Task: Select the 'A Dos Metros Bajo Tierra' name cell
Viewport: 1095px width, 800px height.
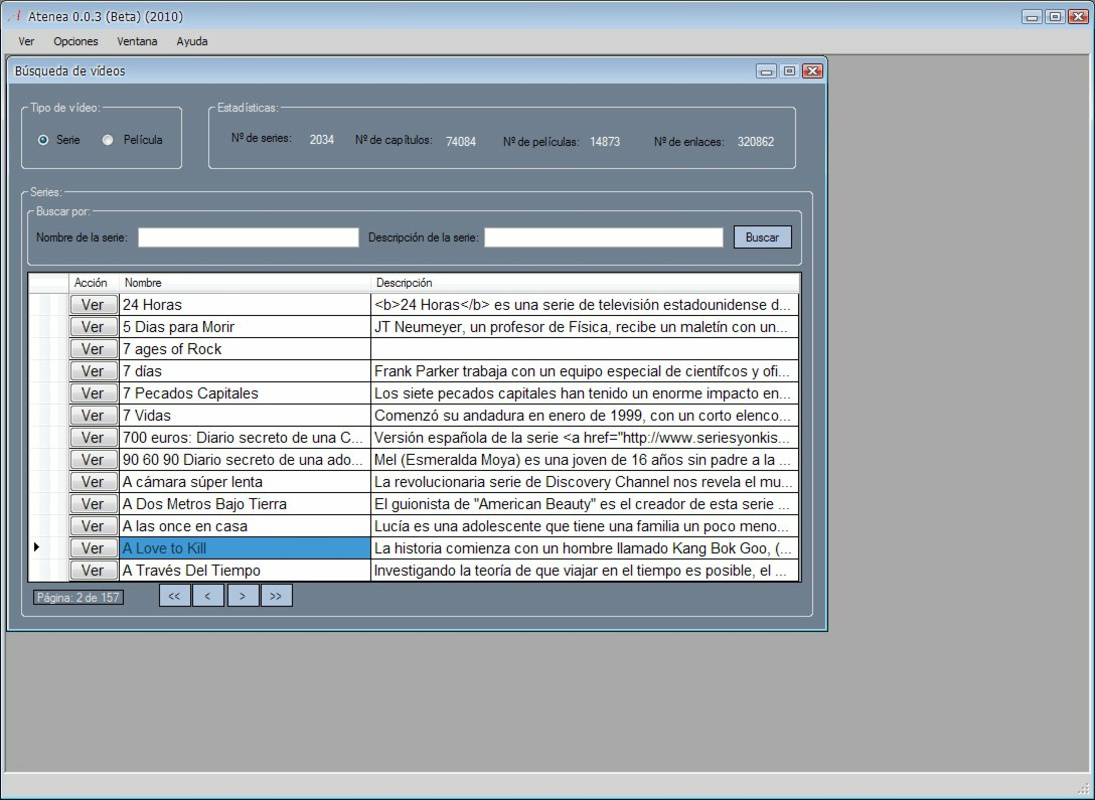Action: pos(244,504)
